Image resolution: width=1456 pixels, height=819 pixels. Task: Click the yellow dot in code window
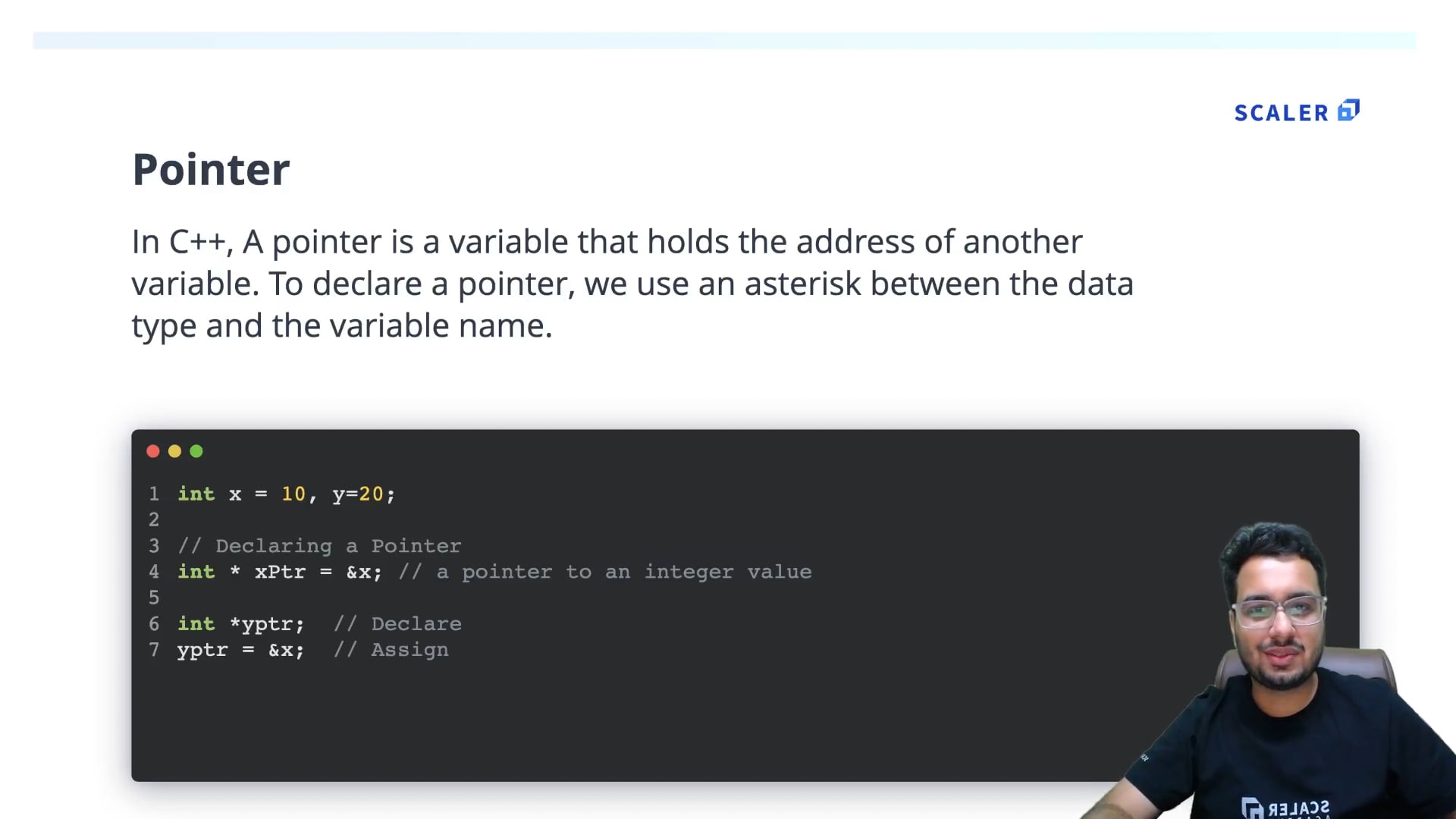(x=174, y=451)
